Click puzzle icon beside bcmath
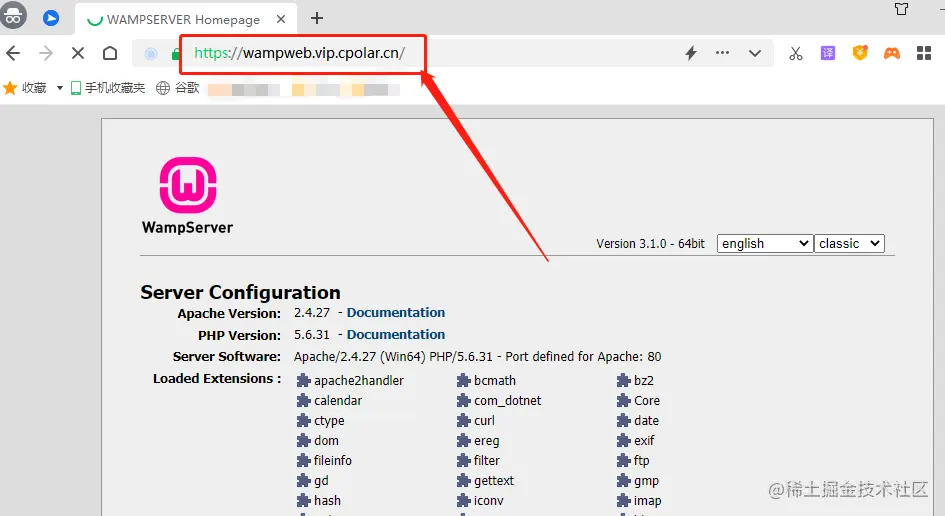Screen dimensions: 945x516 [x=463, y=380]
